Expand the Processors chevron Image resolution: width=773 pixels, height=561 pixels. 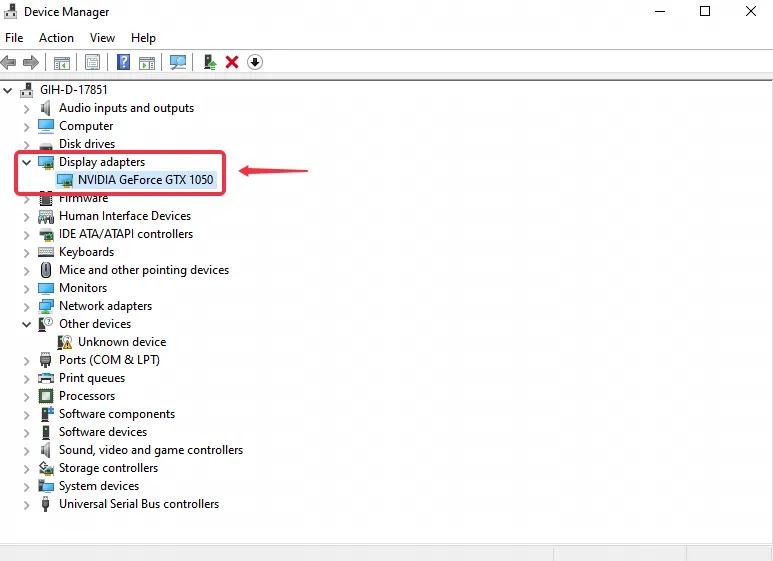pyautogui.click(x=27, y=396)
